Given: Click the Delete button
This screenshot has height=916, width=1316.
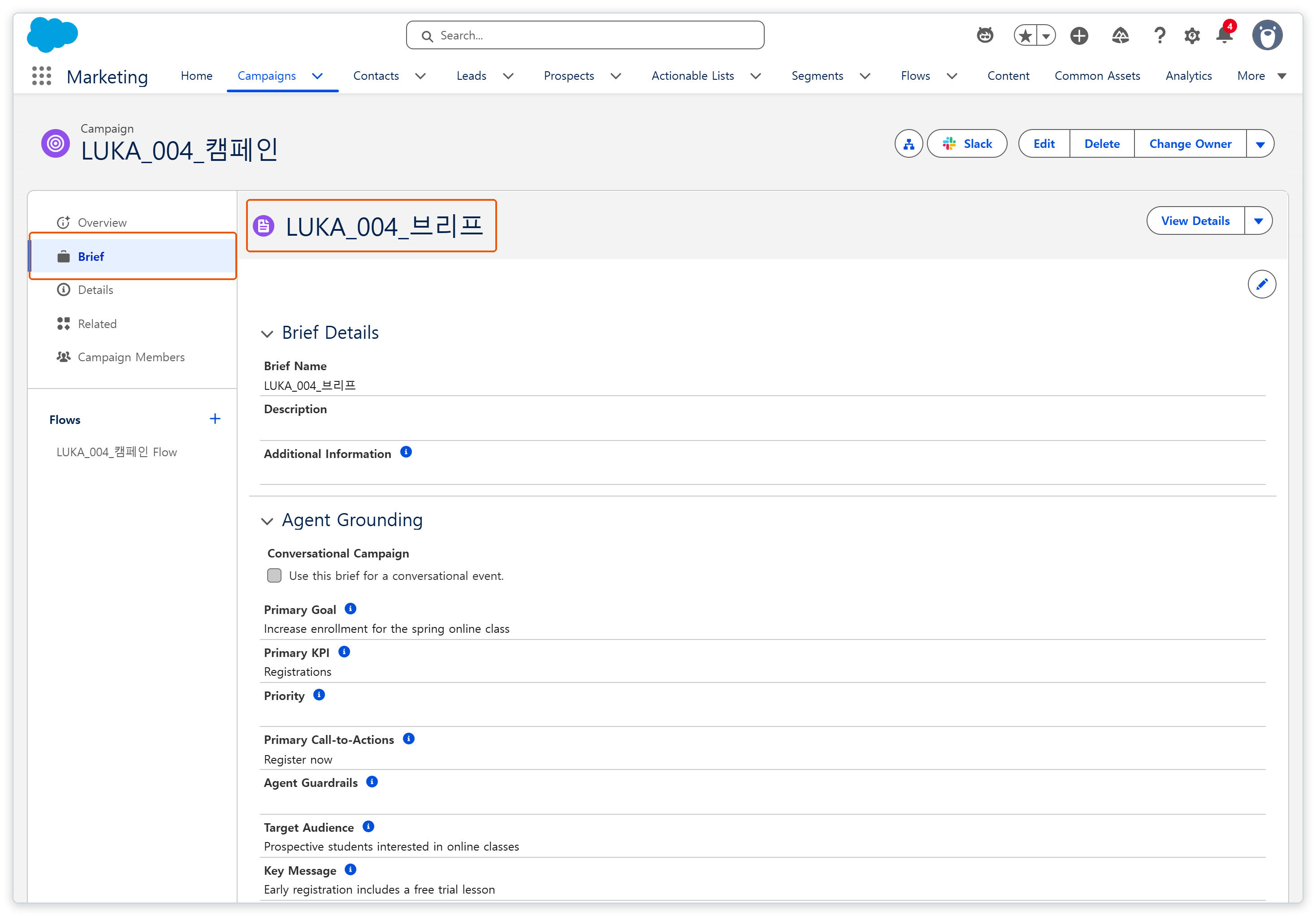Looking at the screenshot, I should click(1102, 144).
